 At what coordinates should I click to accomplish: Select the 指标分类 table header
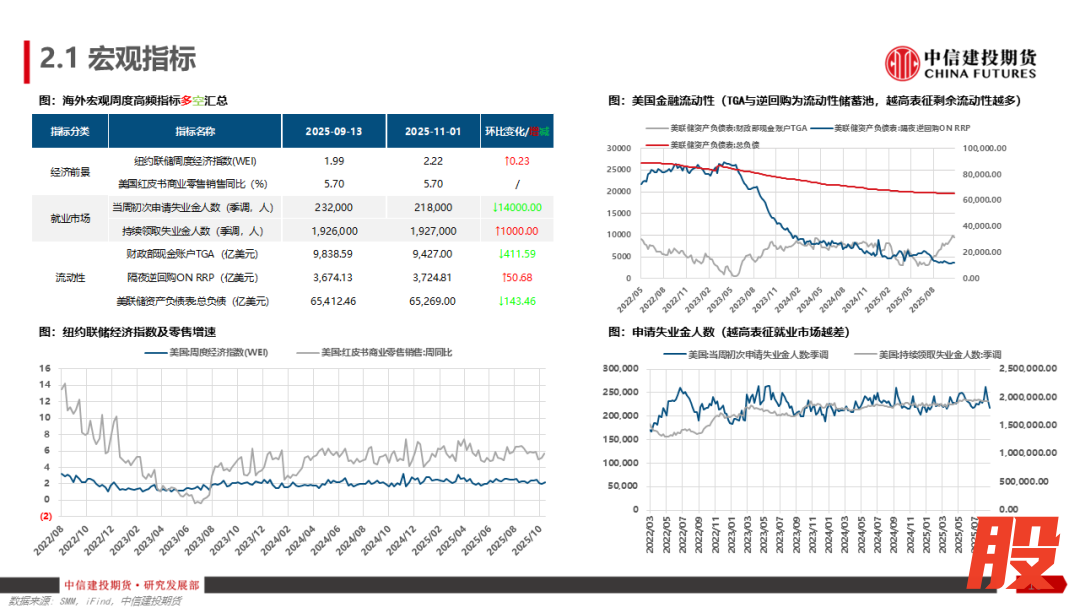click(70, 132)
